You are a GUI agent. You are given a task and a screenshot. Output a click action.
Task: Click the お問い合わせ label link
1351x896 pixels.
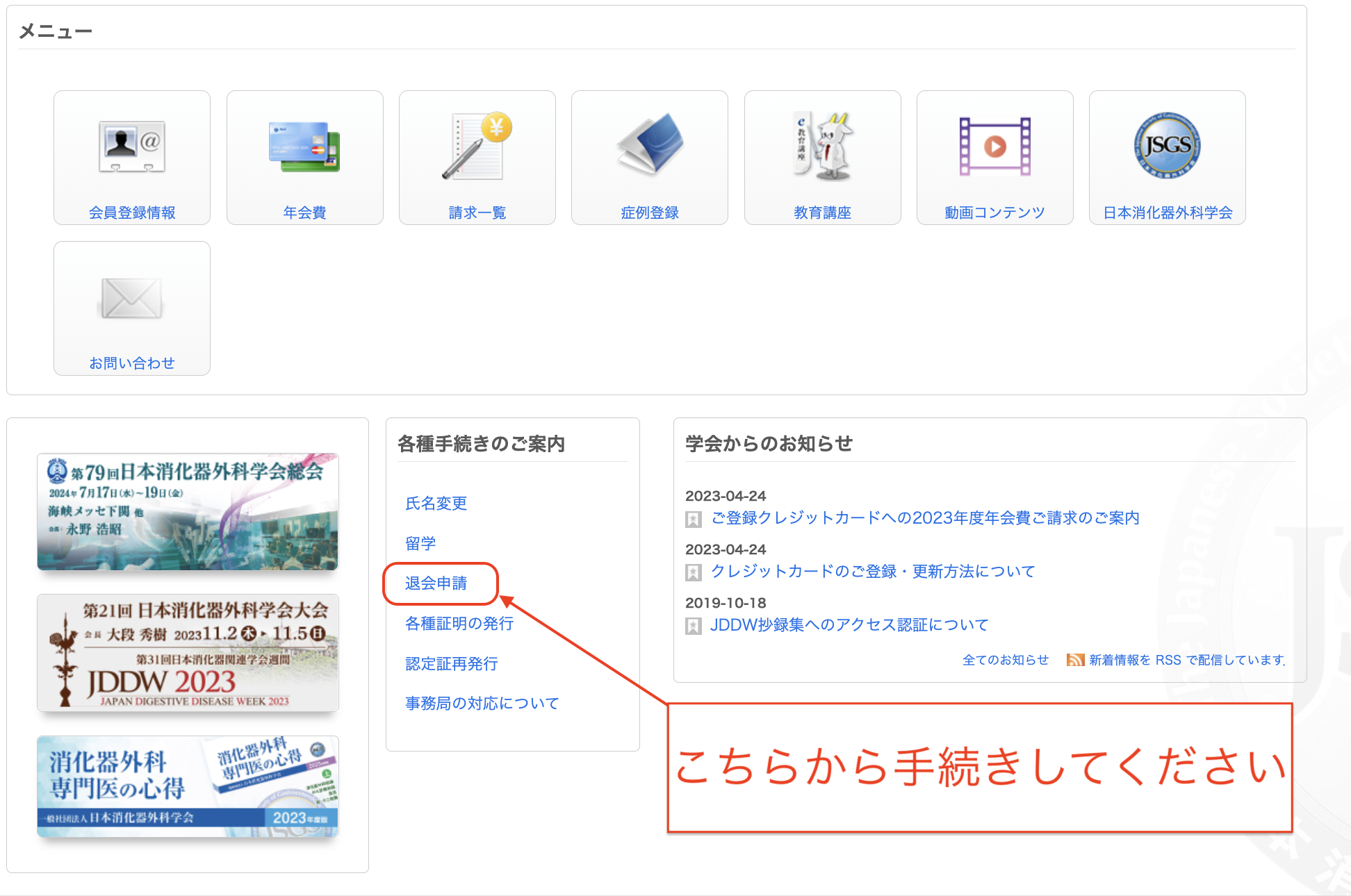(x=132, y=363)
